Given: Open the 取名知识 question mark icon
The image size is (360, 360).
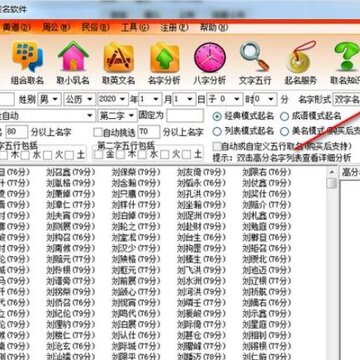Looking at the screenshot, I should 345,63.
